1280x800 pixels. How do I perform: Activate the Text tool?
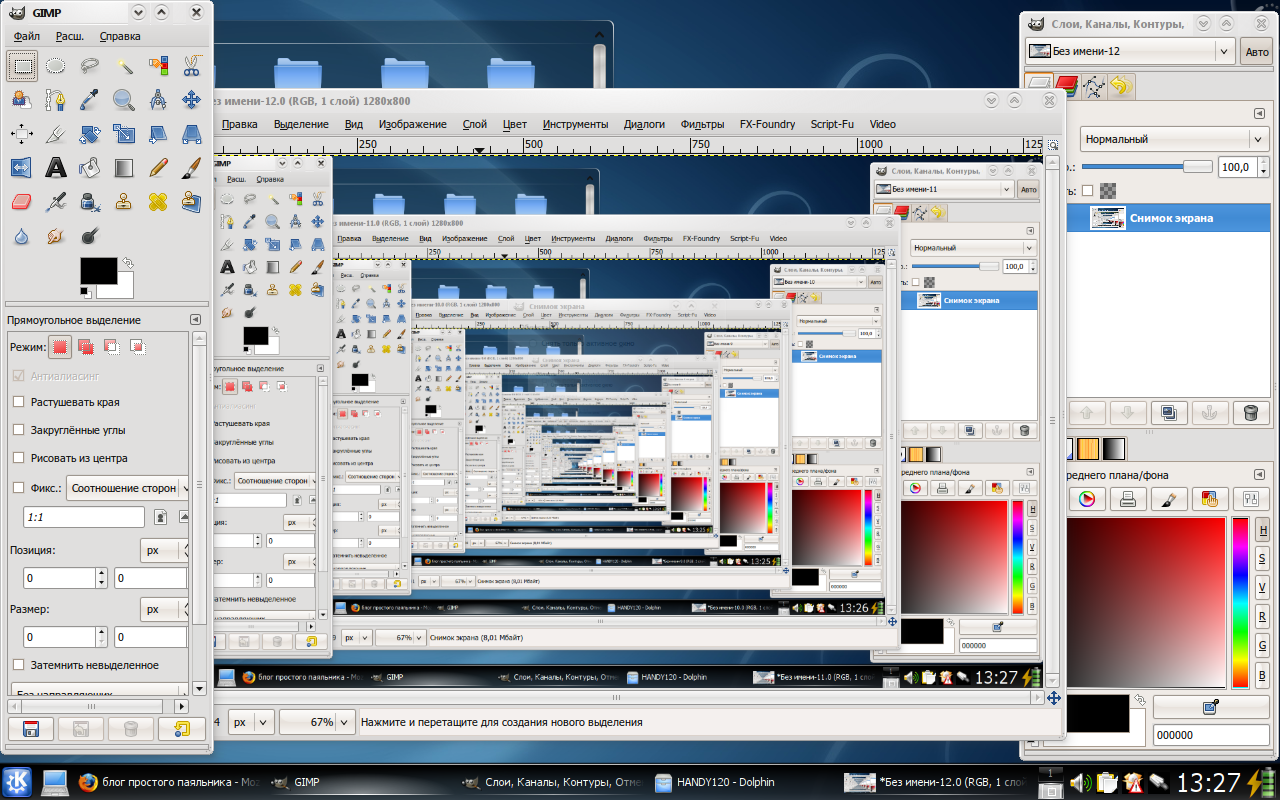pyautogui.click(x=56, y=167)
